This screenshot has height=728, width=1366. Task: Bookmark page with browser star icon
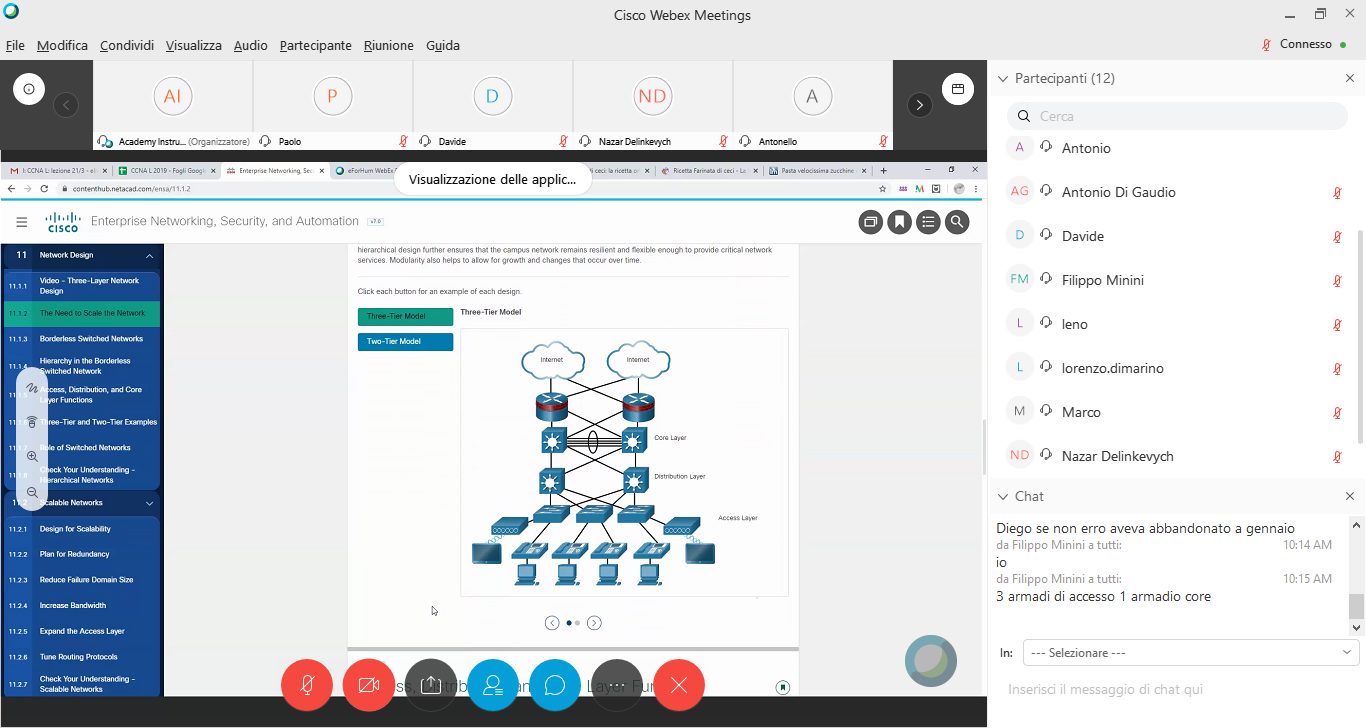(882, 188)
